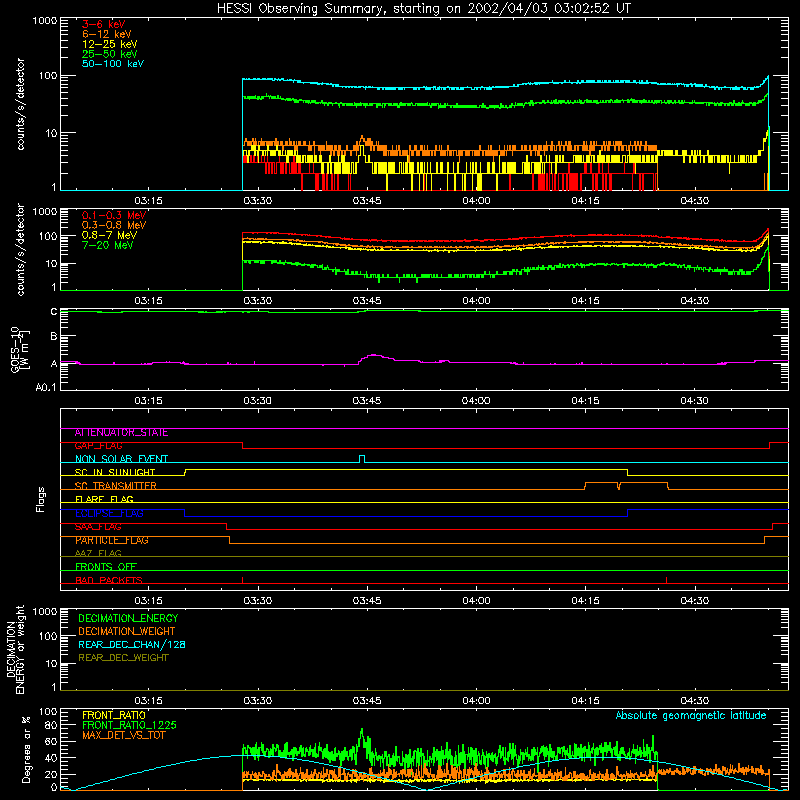Viewport: 800px width, 800px height.
Task: Click the GAP_FLAG label
Action: (x=98, y=446)
